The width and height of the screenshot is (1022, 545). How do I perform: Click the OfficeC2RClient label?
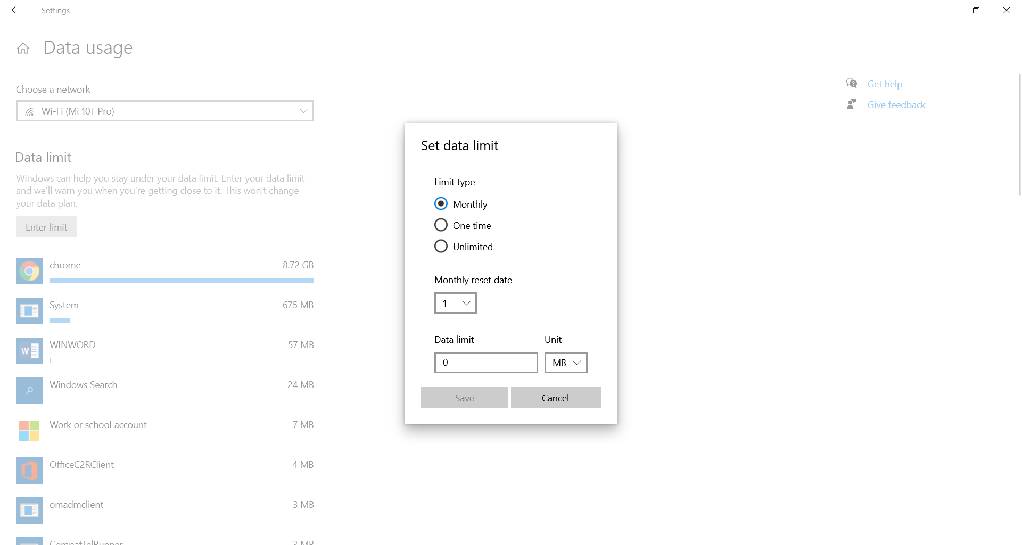(x=81, y=464)
